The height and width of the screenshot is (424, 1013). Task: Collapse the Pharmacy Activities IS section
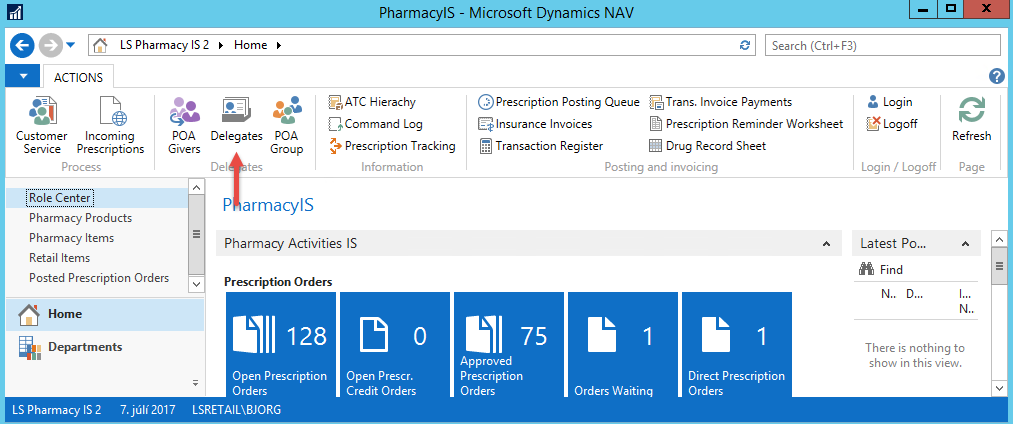click(826, 243)
